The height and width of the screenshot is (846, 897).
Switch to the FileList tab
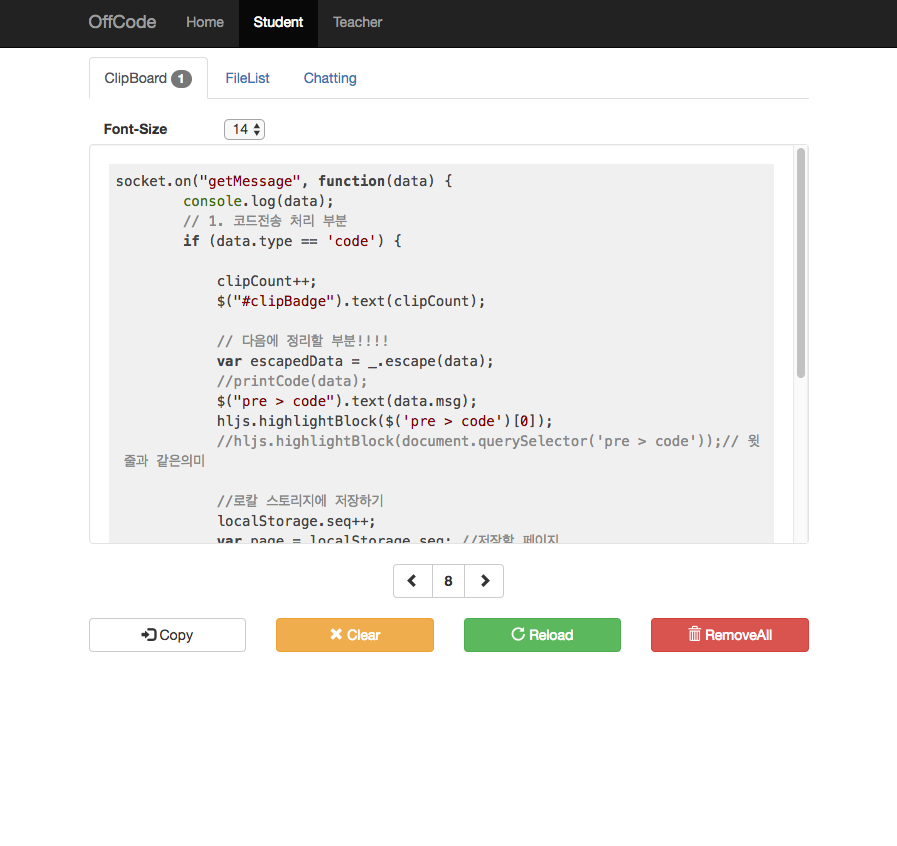247,78
